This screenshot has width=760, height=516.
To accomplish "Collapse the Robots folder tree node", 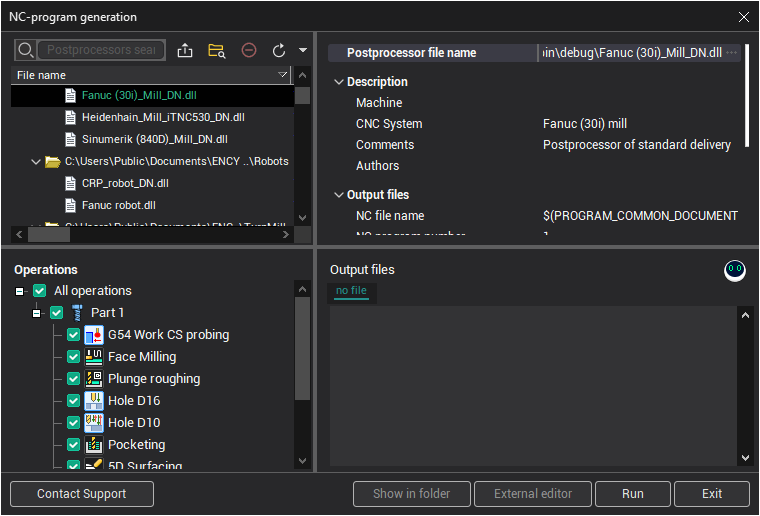I will point(36,161).
